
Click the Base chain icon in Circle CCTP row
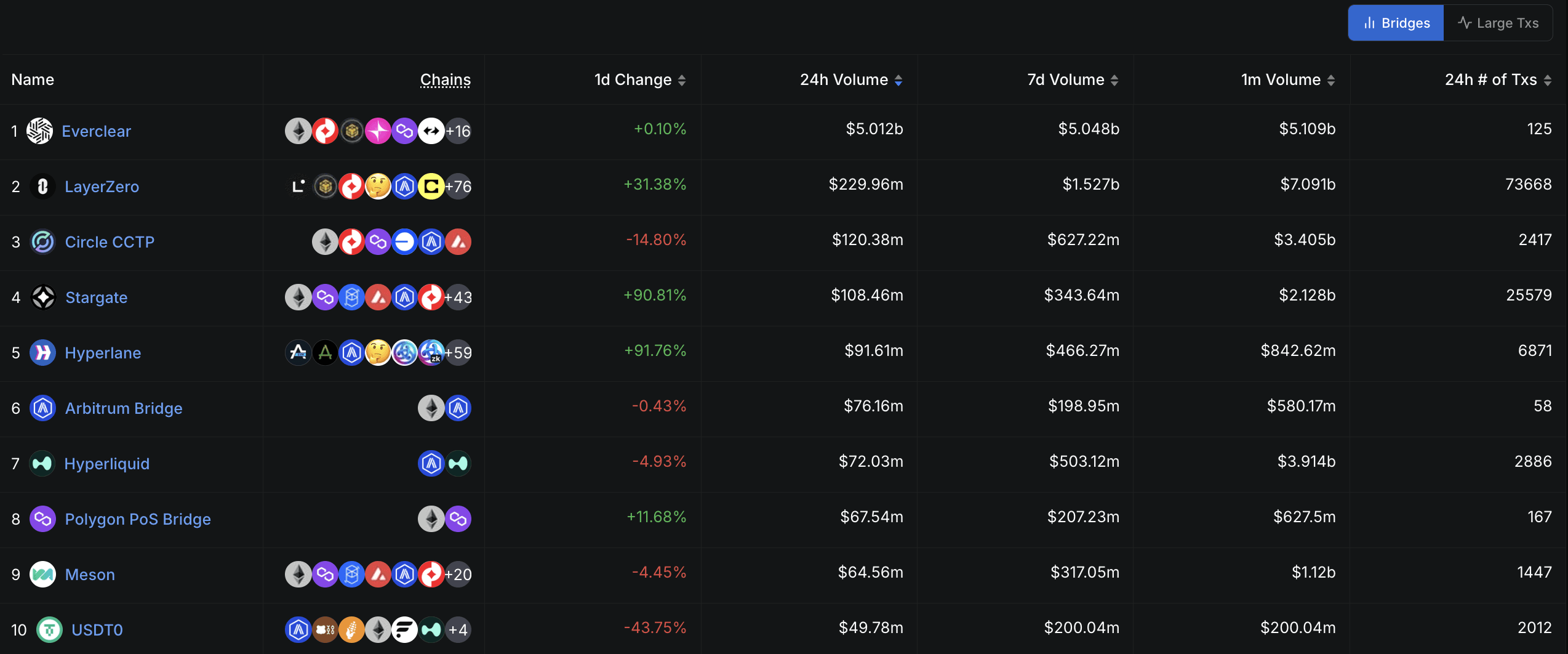click(405, 241)
